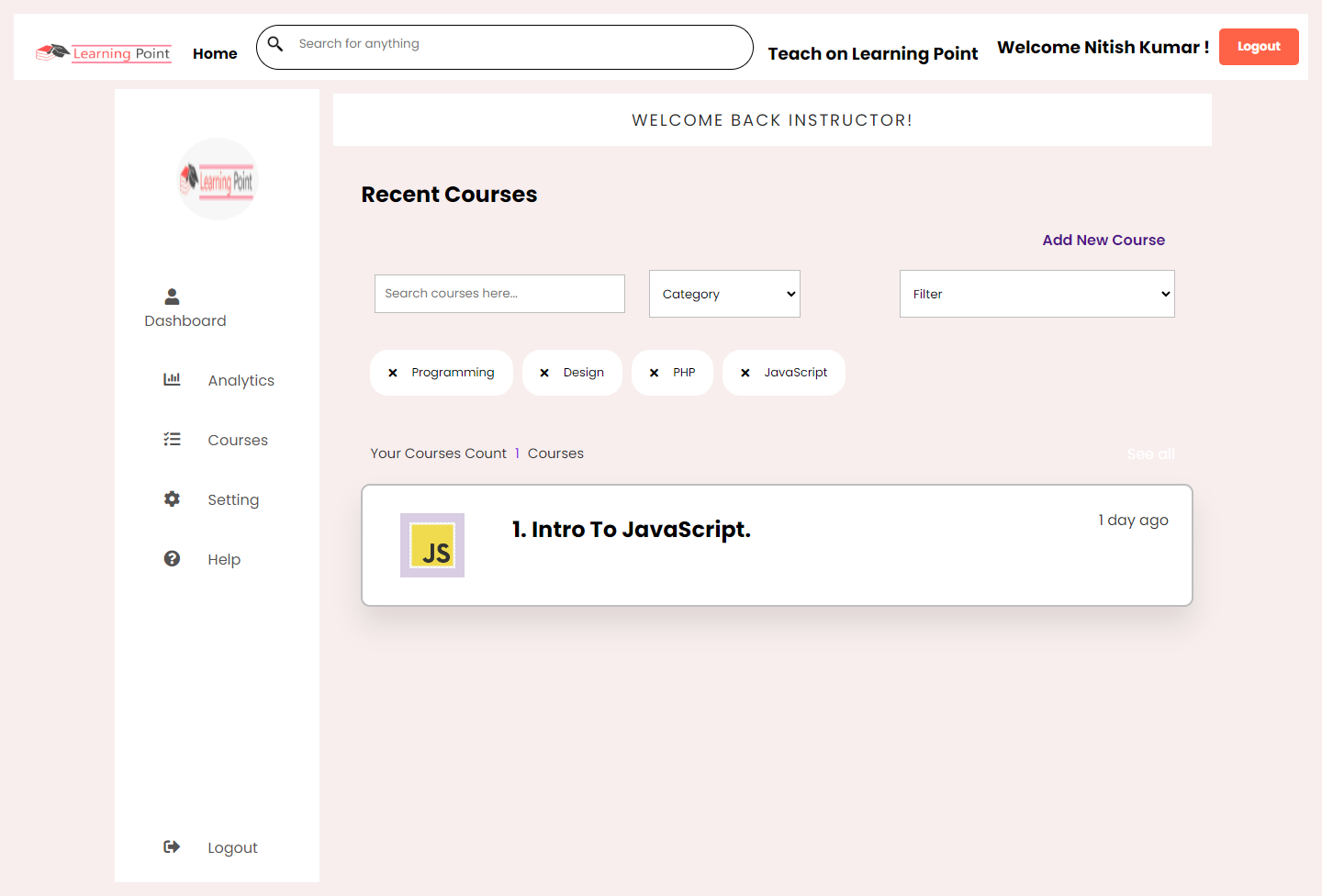Open the Filter dropdown
1322x896 pixels.
point(1036,293)
